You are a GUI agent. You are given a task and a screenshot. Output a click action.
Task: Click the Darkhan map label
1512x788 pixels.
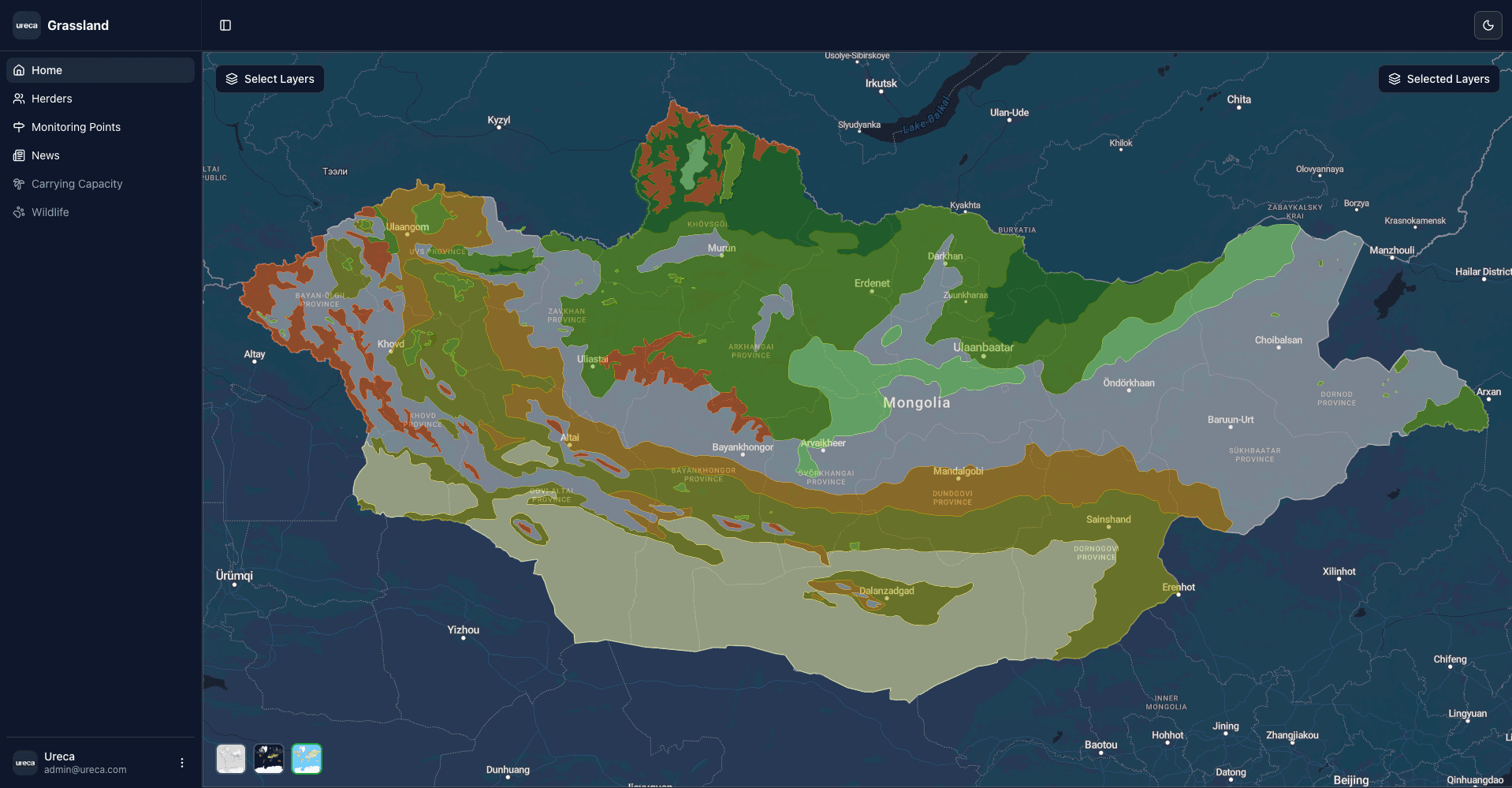point(945,256)
